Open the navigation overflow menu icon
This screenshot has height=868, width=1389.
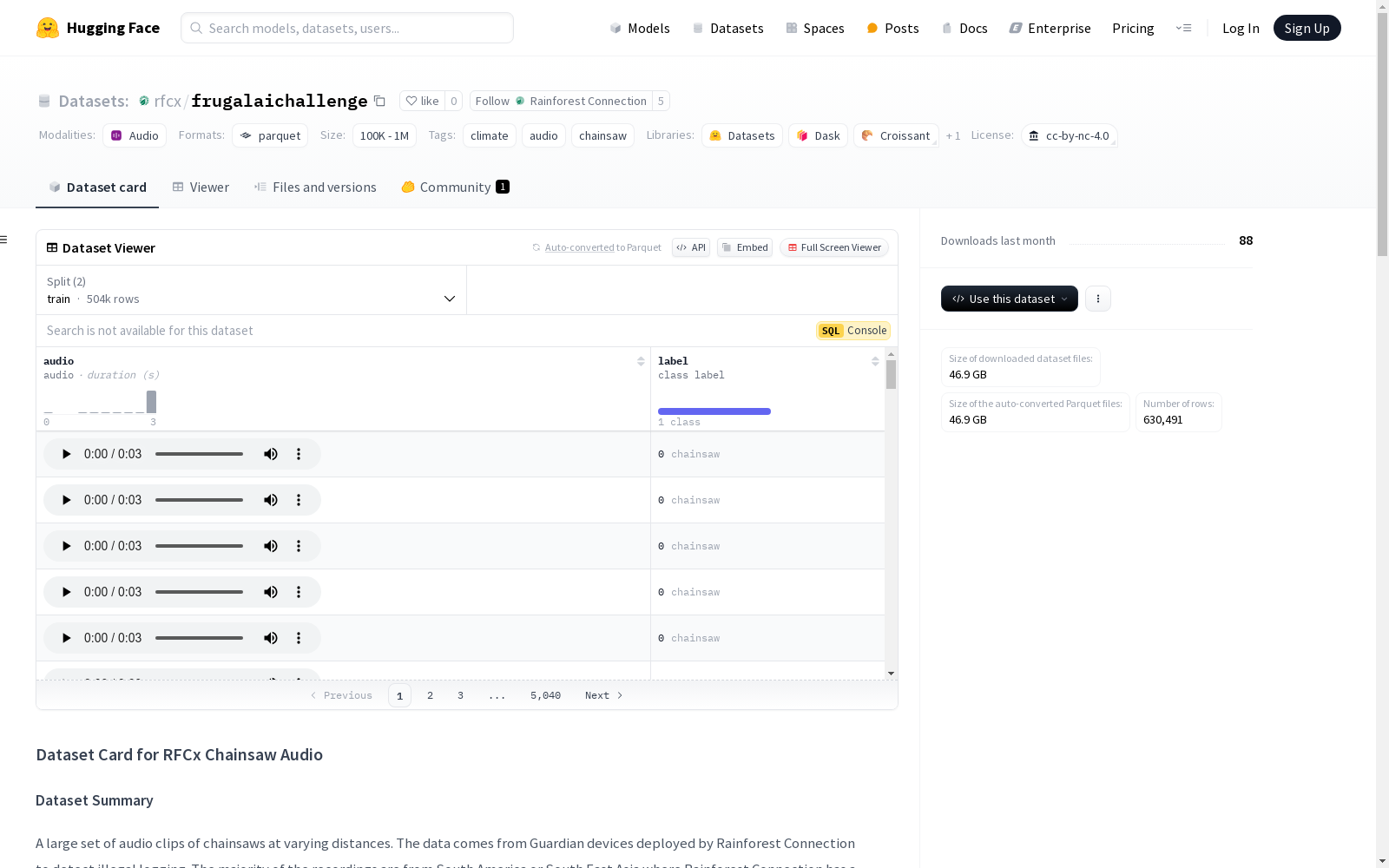coord(1183,28)
